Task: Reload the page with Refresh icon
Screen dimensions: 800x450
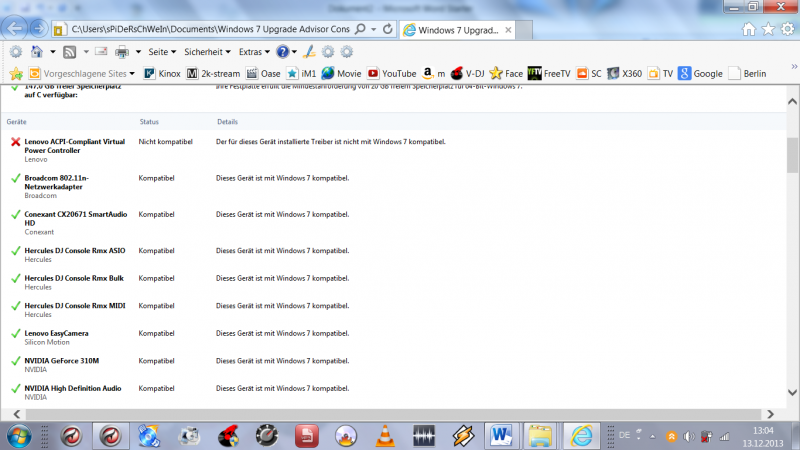Action: pyautogui.click(x=388, y=29)
